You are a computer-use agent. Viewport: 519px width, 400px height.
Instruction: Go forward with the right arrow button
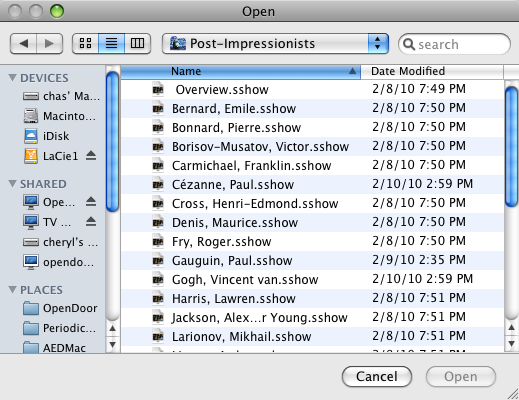click(49, 43)
